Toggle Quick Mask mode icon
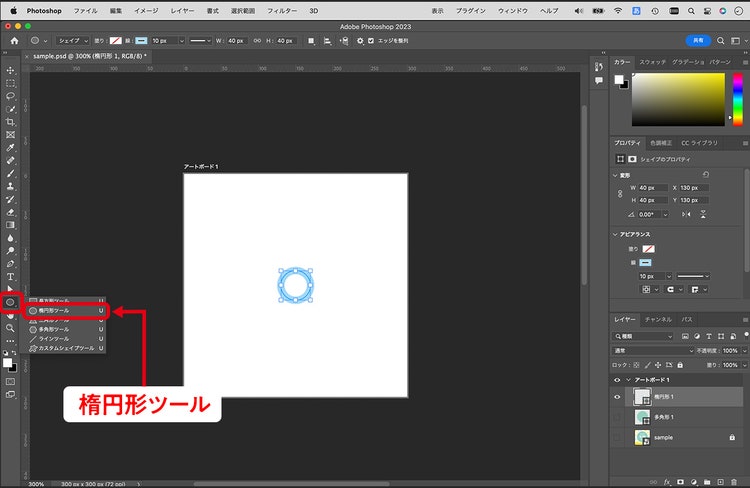 (x=10, y=382)
